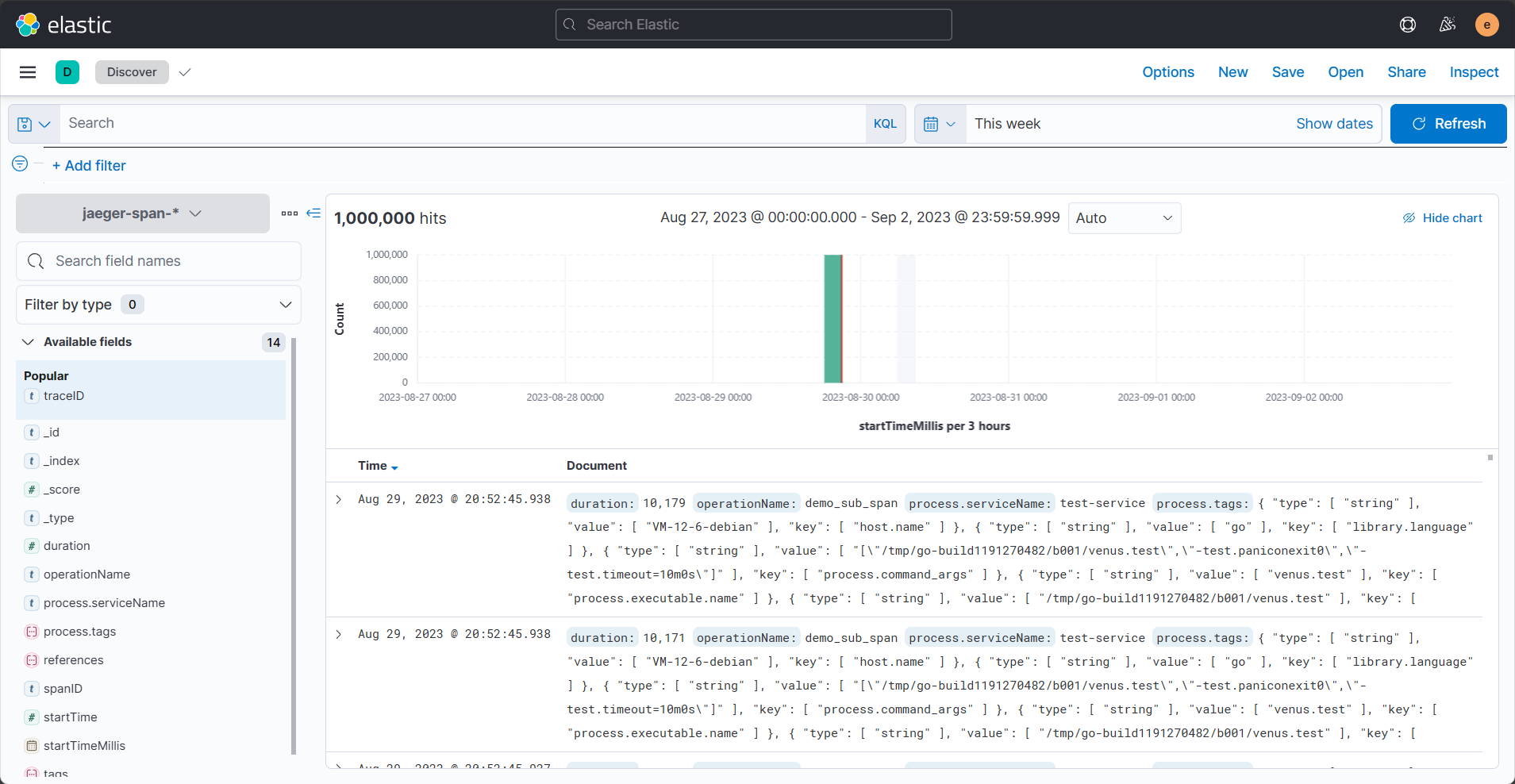Click Open in top menu

[x=1346, y=72]
